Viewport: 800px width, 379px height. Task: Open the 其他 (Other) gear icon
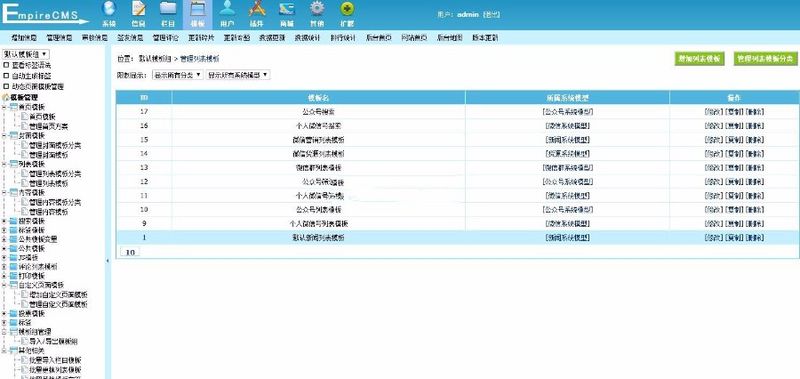coord(317,9)
